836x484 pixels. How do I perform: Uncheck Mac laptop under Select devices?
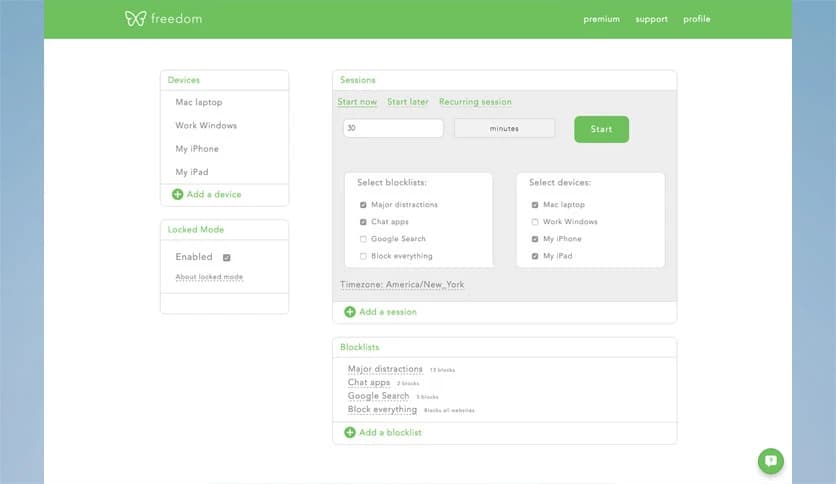pos(535,205)
